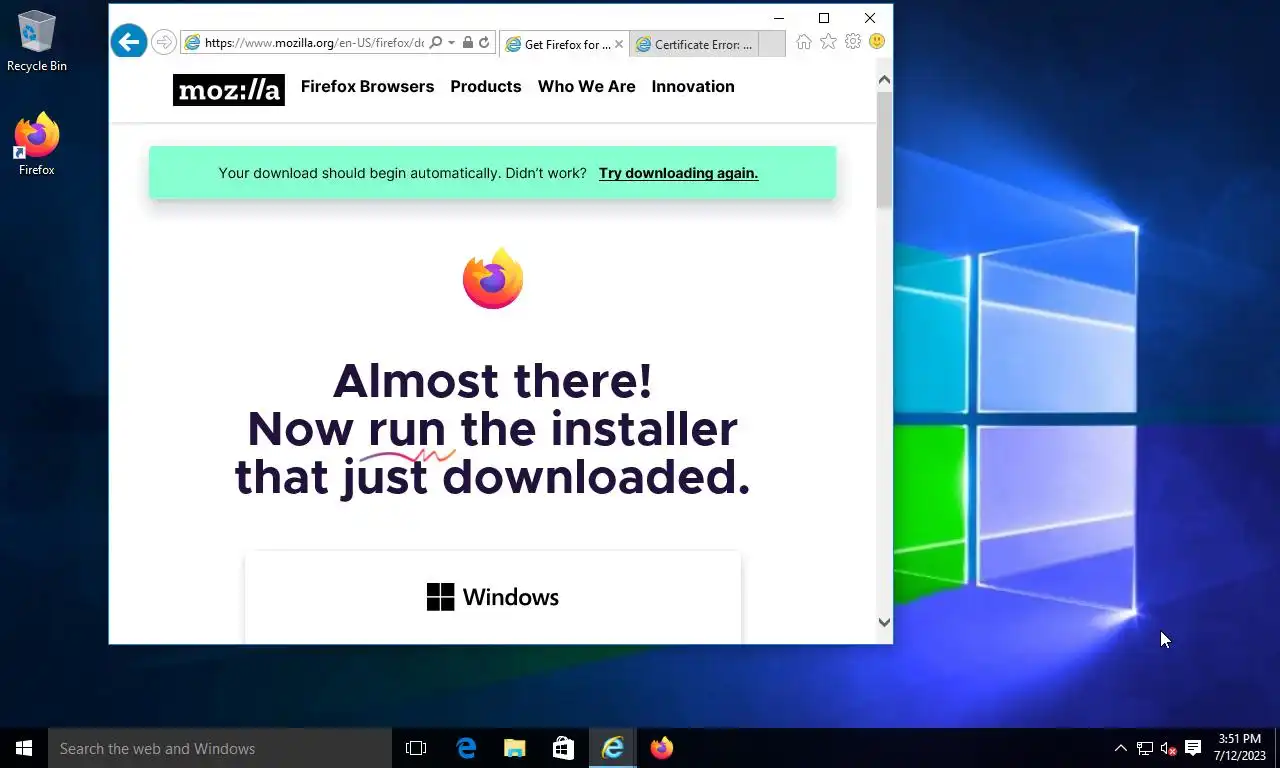Select the Firefox desktop shortcut
Image resolution: width=1280 pixels, height=768 pixels.
coord(37,145)
